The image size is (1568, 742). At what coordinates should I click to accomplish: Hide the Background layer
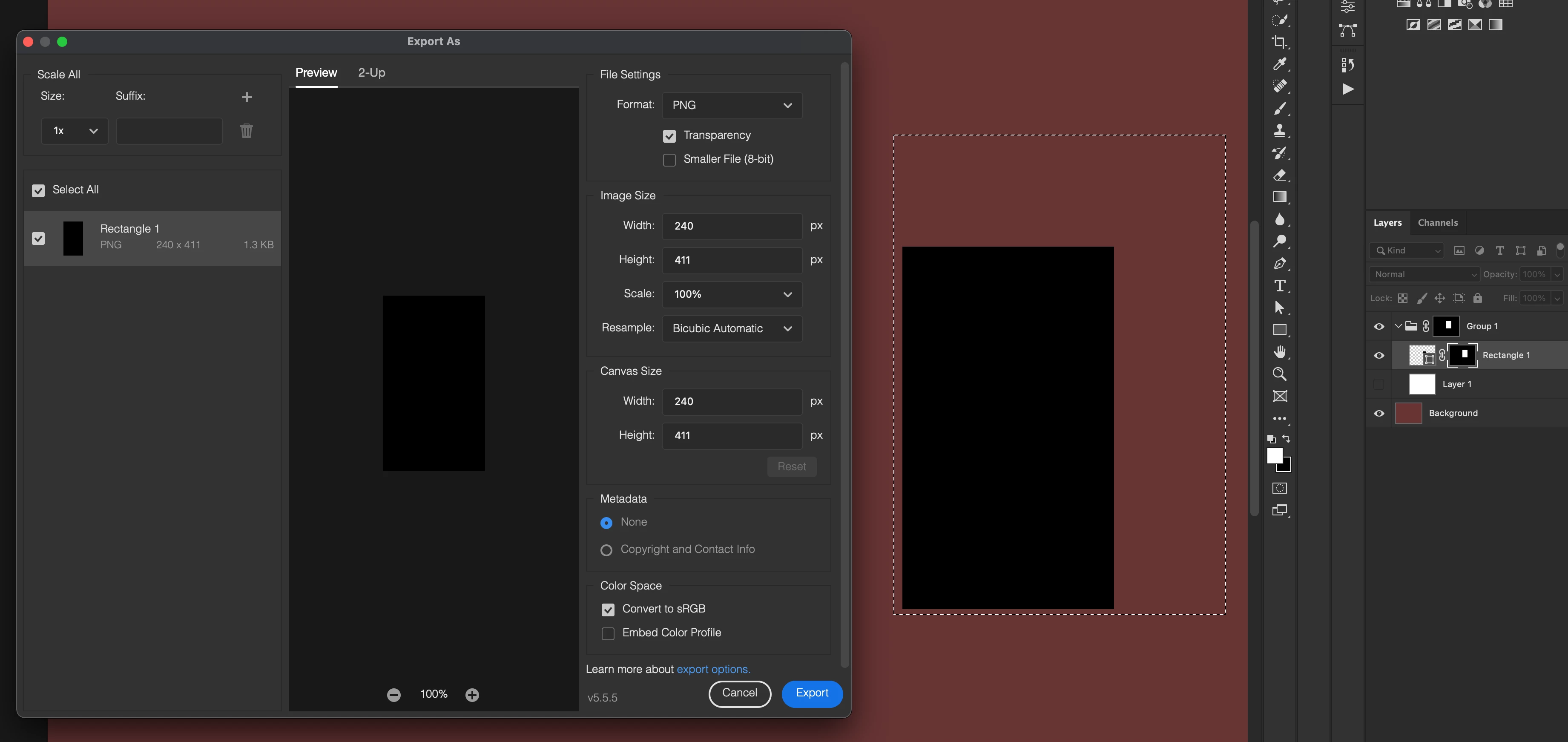tap(1378, 413)
